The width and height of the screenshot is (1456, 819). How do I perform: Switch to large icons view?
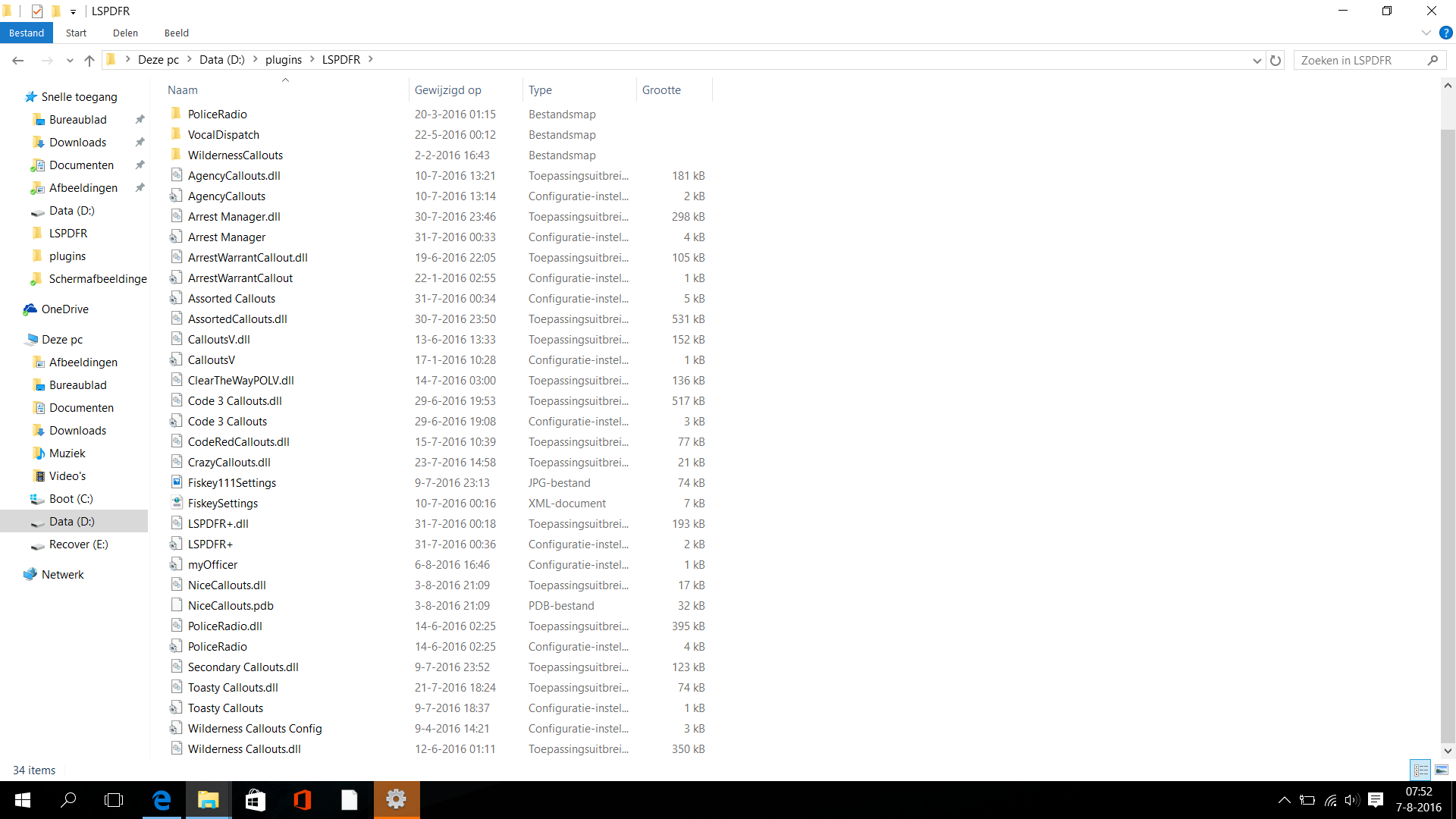(x=1442, y=770)
